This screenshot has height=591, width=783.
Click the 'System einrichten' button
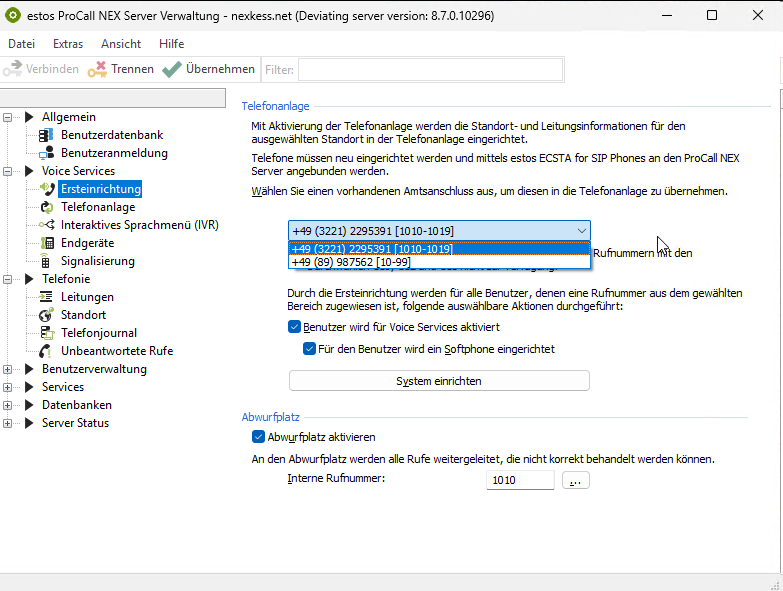(439, 381)
